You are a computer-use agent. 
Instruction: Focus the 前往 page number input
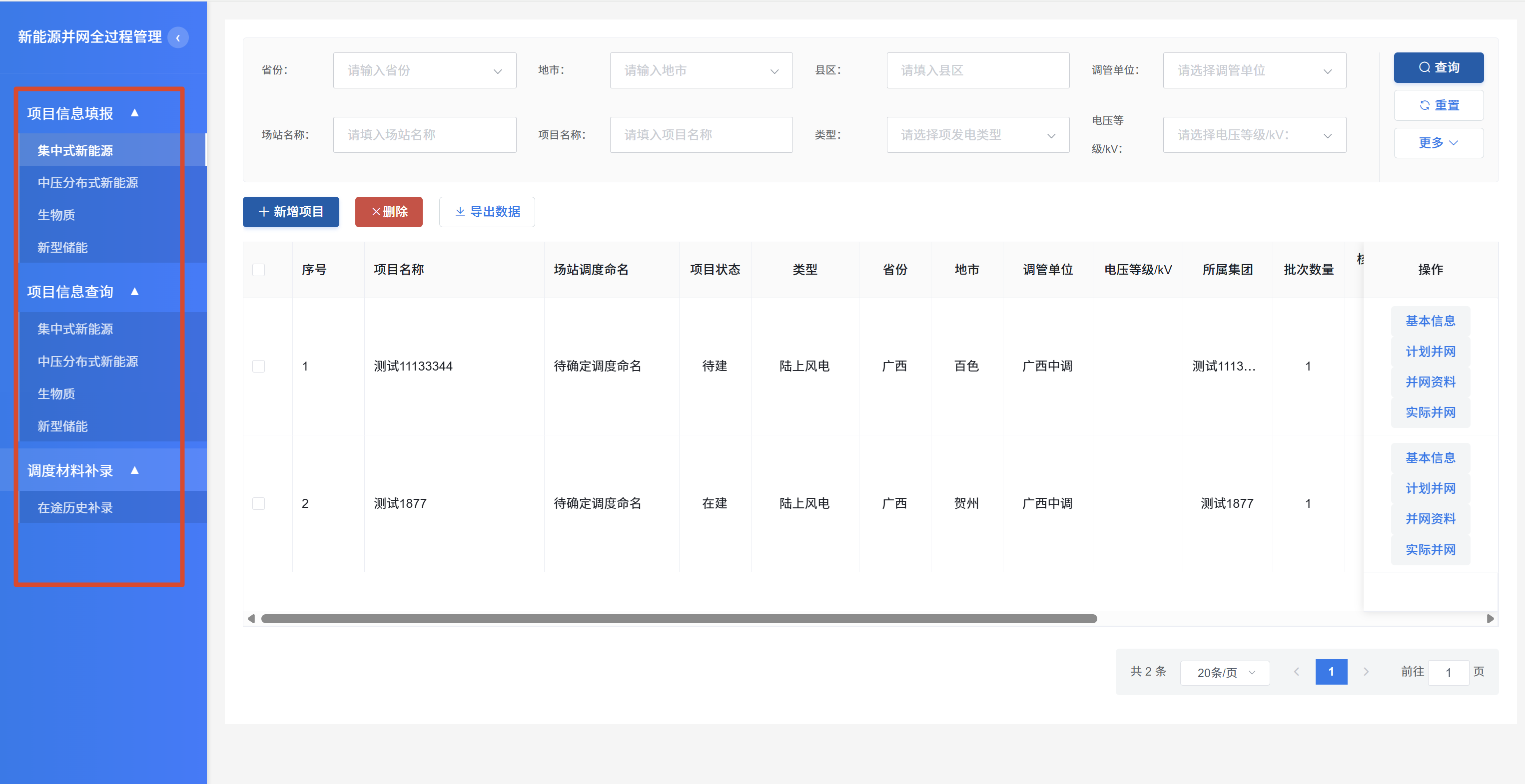coord(1449,673)
